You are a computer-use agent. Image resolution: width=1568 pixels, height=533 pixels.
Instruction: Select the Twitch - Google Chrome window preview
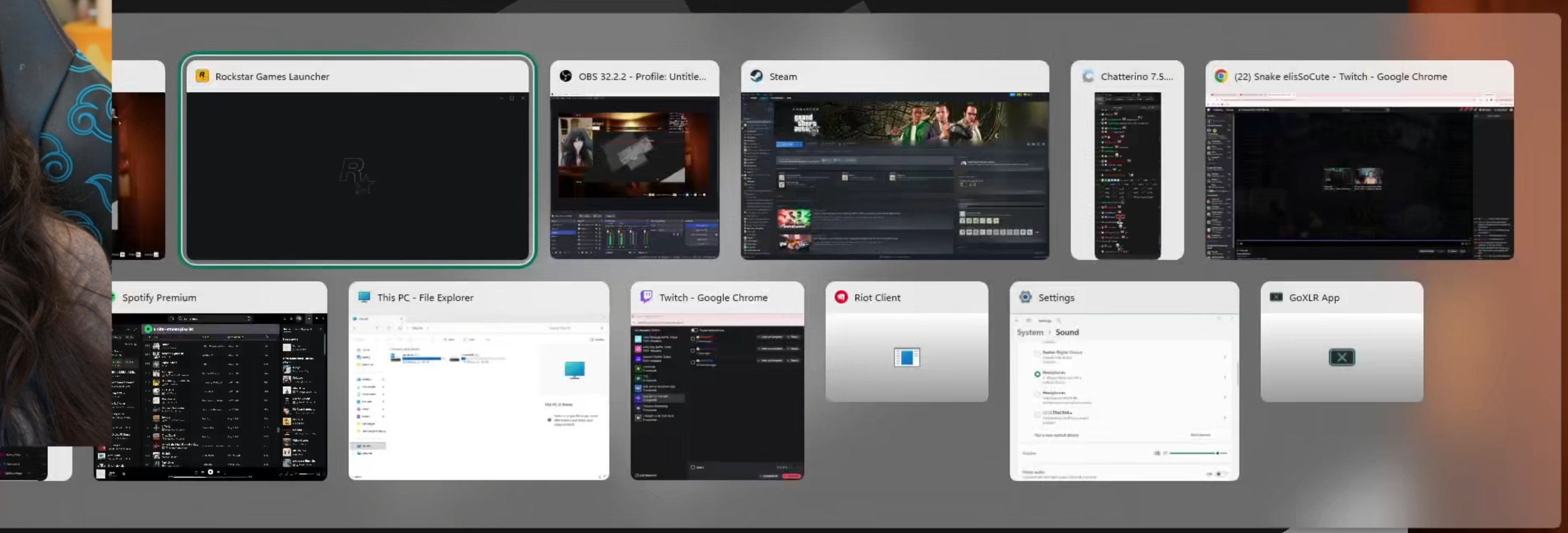click(718, 397)
